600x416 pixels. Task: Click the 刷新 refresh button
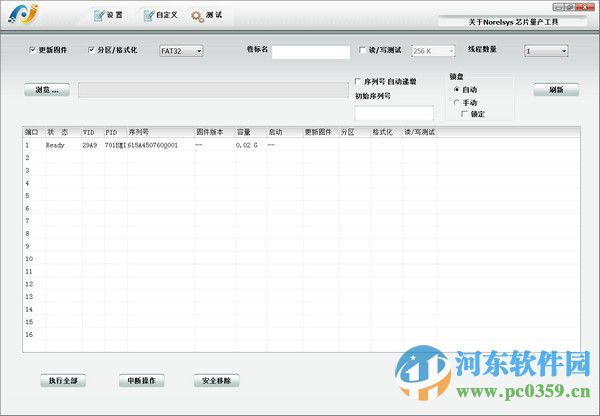[x=556, y=90]
